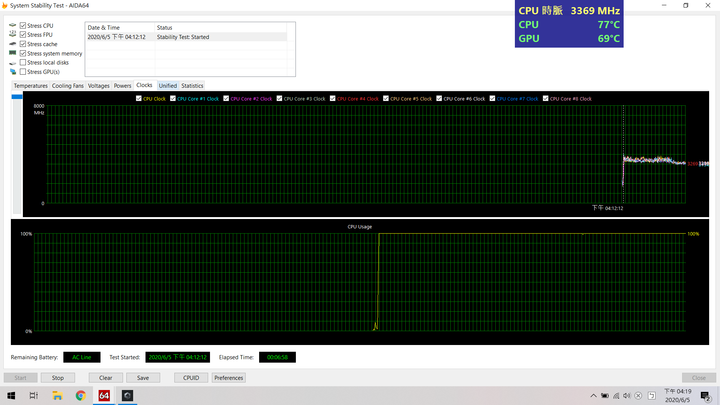Toggle CPU Clock graph checkbox

pyautogui.click(x=139, y=98)
